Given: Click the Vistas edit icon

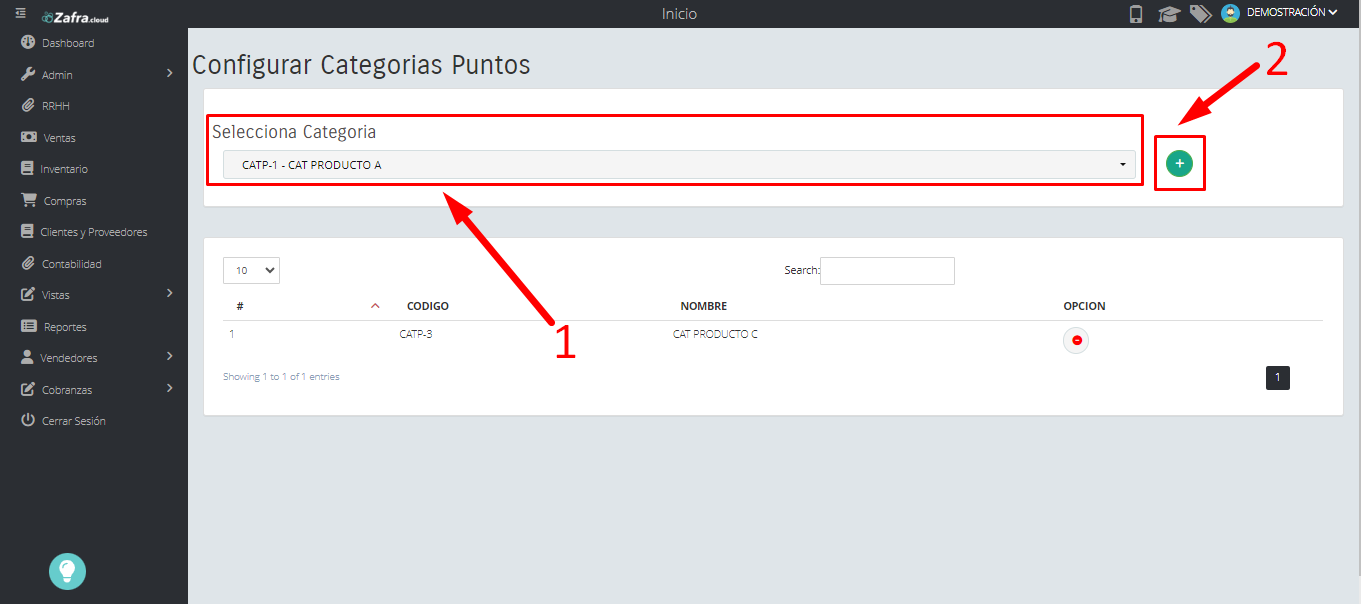Looking at the screenshot, I should pos(29,295).
